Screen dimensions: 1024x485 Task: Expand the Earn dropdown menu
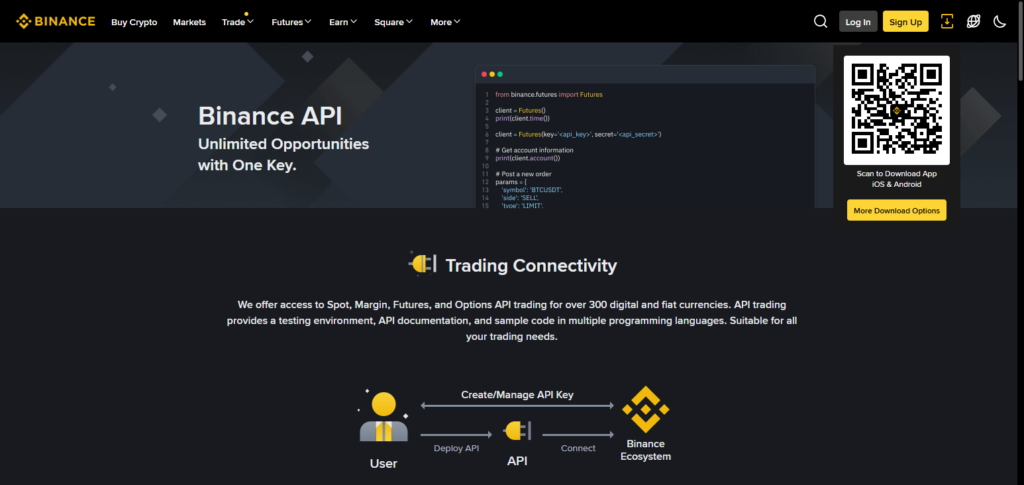pos(343,22)
